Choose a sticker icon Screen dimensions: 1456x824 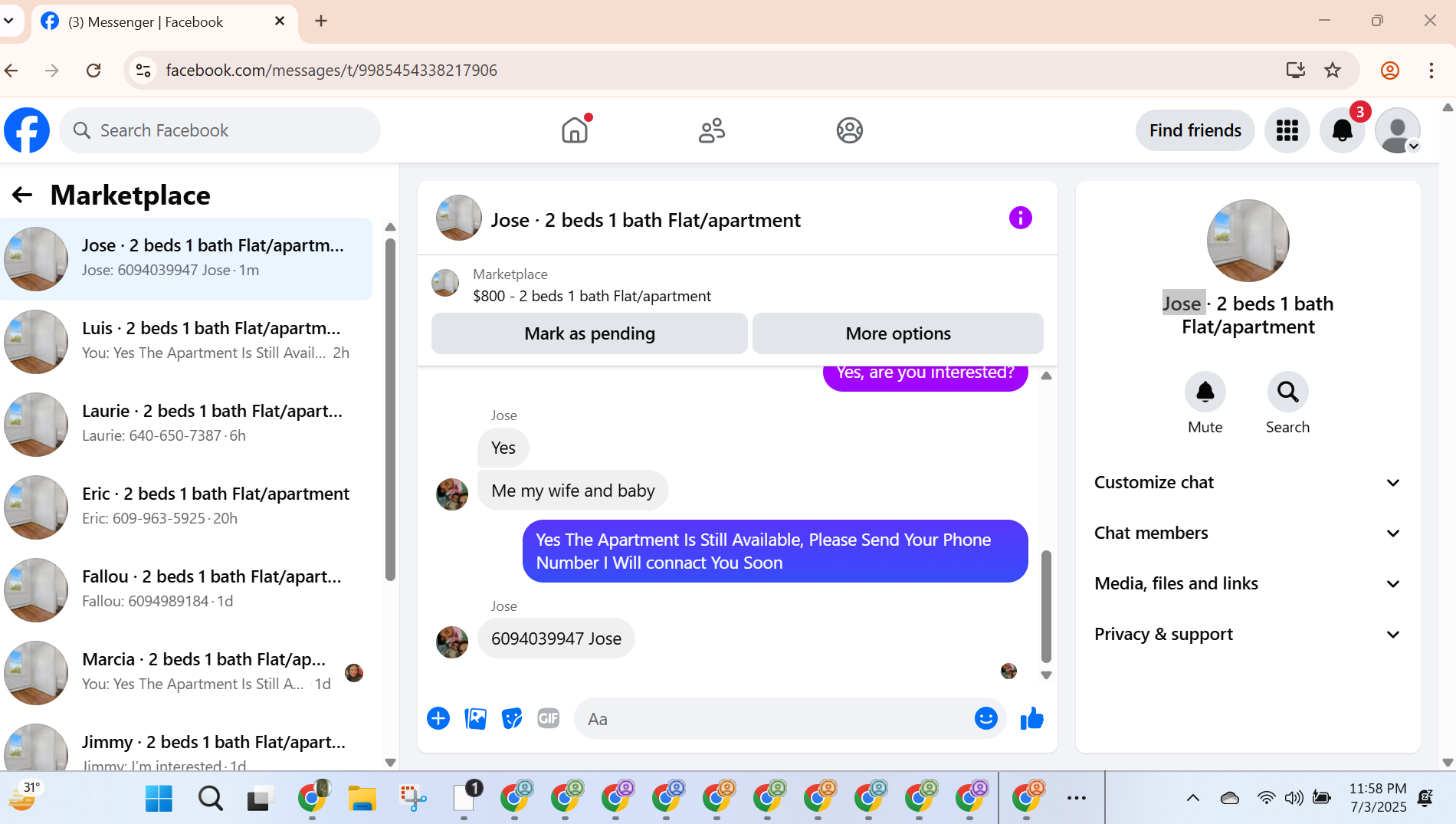pos(512,718)
